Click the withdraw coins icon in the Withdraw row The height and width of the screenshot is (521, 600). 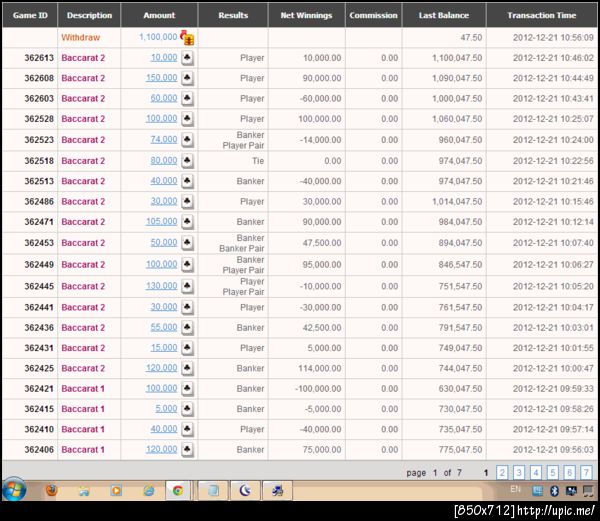point(187,37)
